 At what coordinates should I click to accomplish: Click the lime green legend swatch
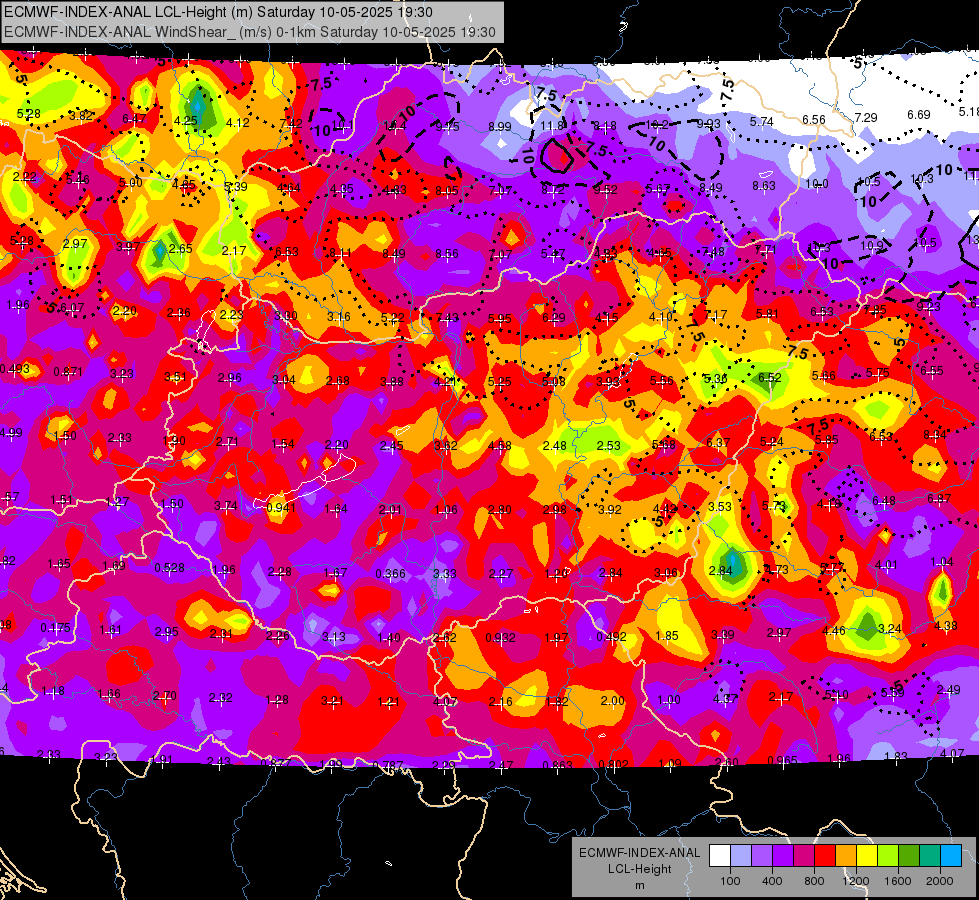coord(887,856)
